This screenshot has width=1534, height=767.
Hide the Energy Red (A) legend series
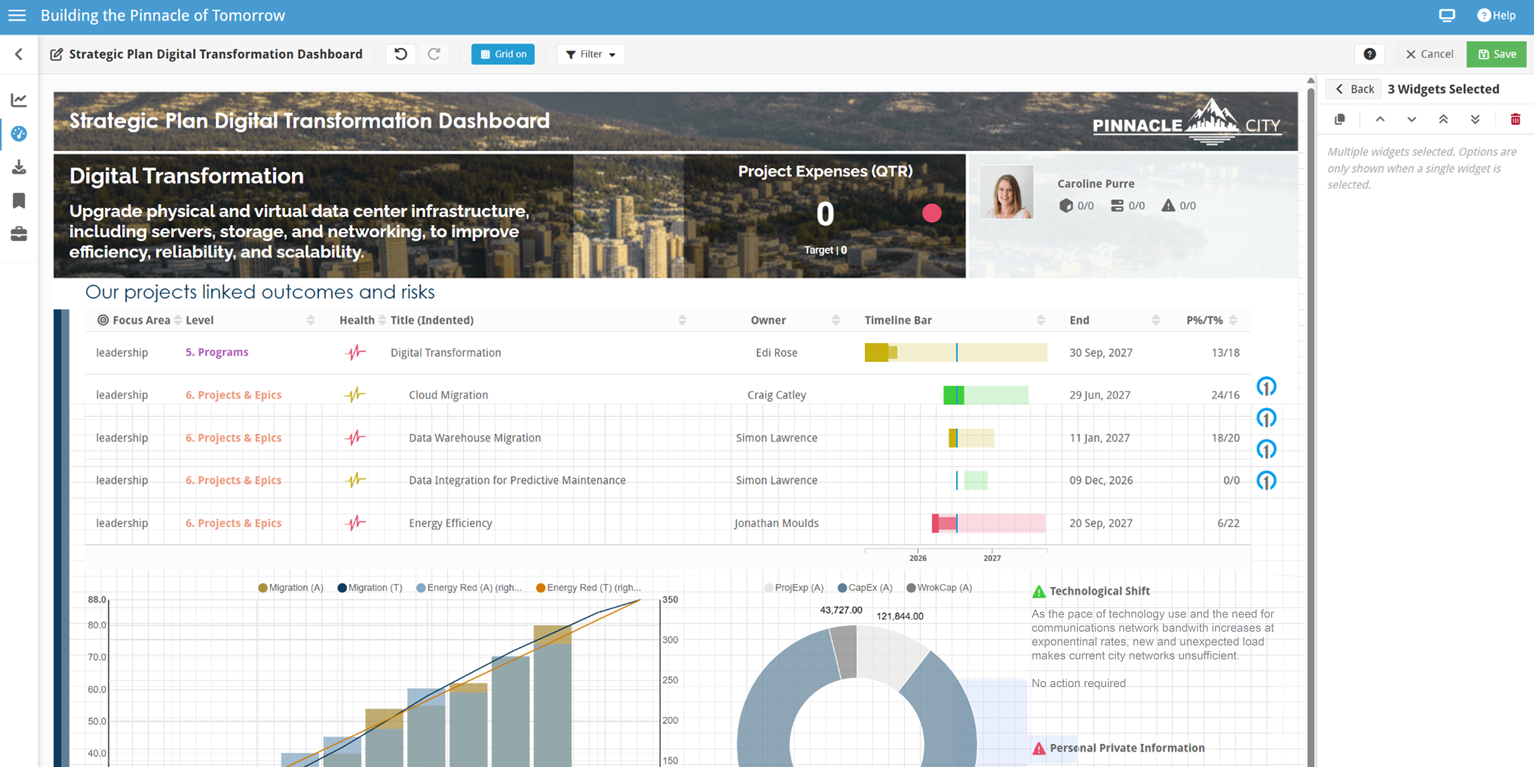pos(469,588)
